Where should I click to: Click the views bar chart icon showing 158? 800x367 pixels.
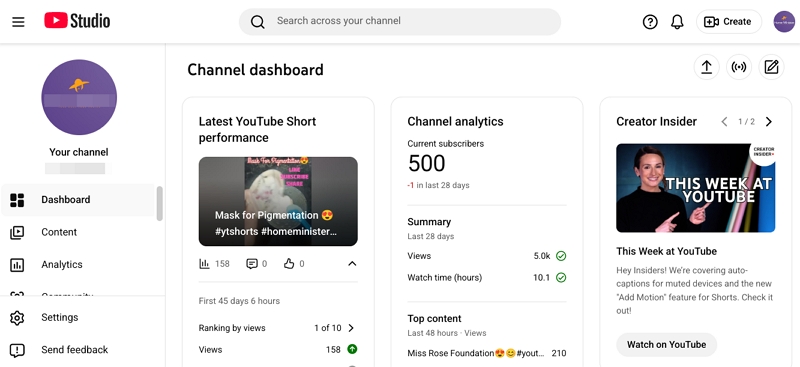tap(204, 264)
